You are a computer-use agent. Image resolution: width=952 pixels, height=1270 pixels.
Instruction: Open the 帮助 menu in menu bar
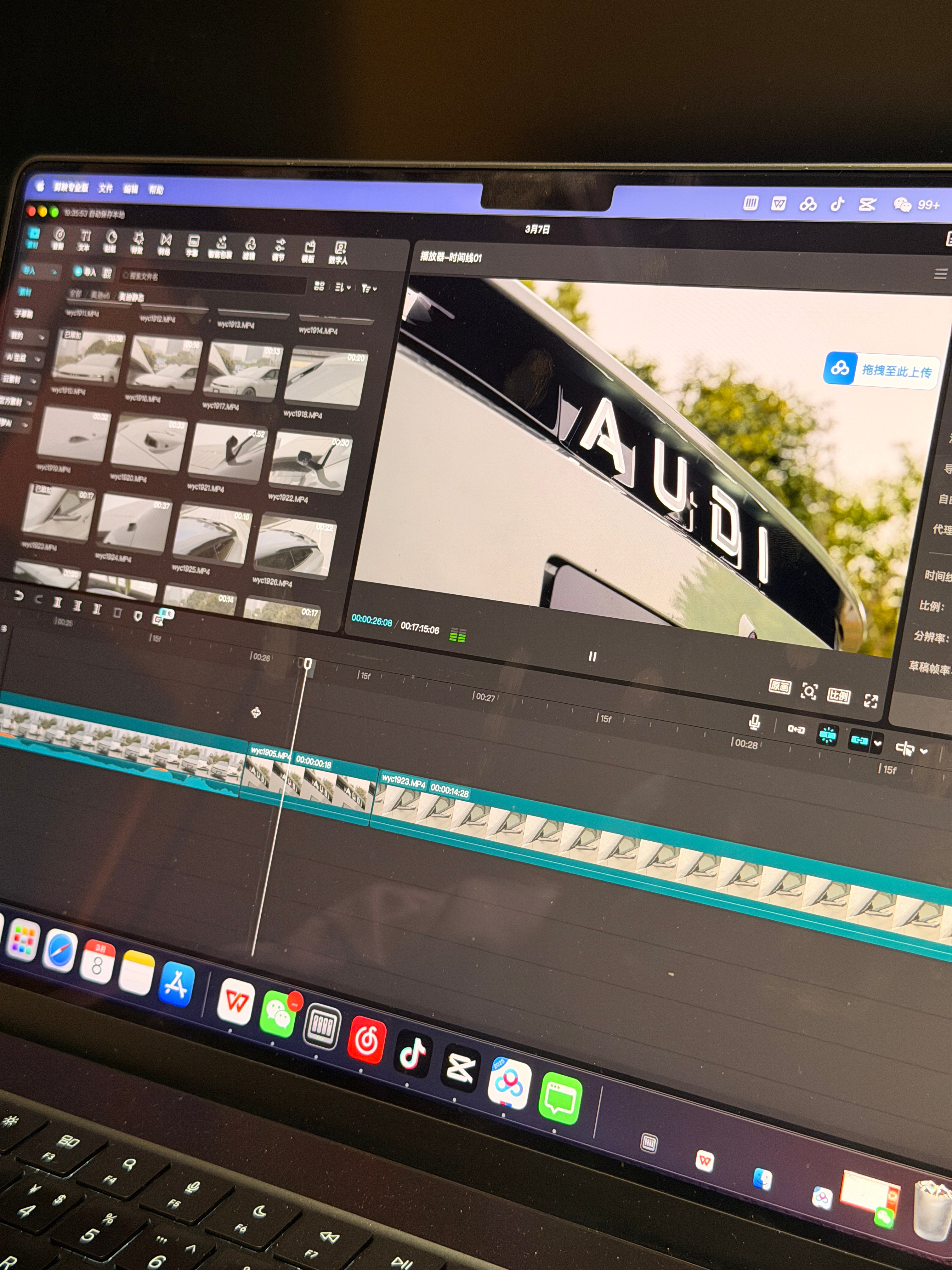tap(156, 190)
